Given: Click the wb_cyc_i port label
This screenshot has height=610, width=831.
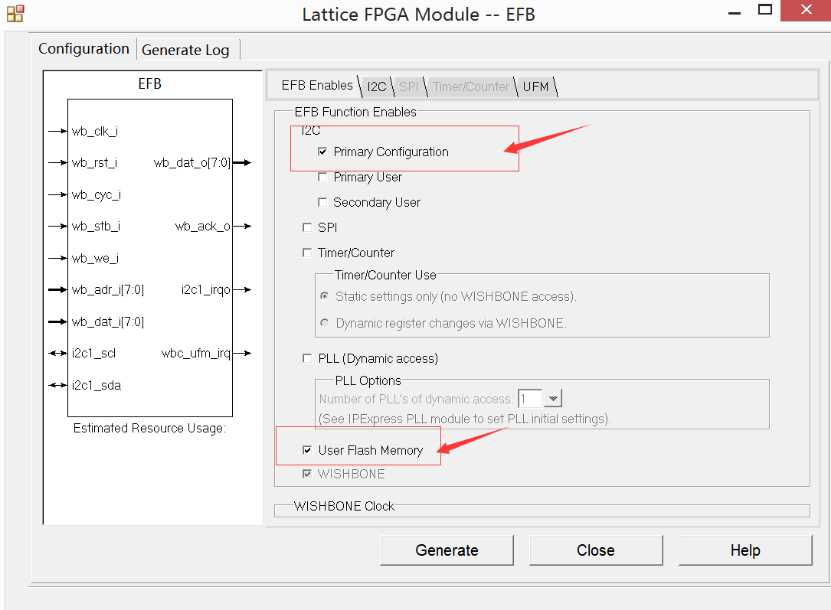Looking at the screenshot, I should pyautogui.click(x=96, y=195).
